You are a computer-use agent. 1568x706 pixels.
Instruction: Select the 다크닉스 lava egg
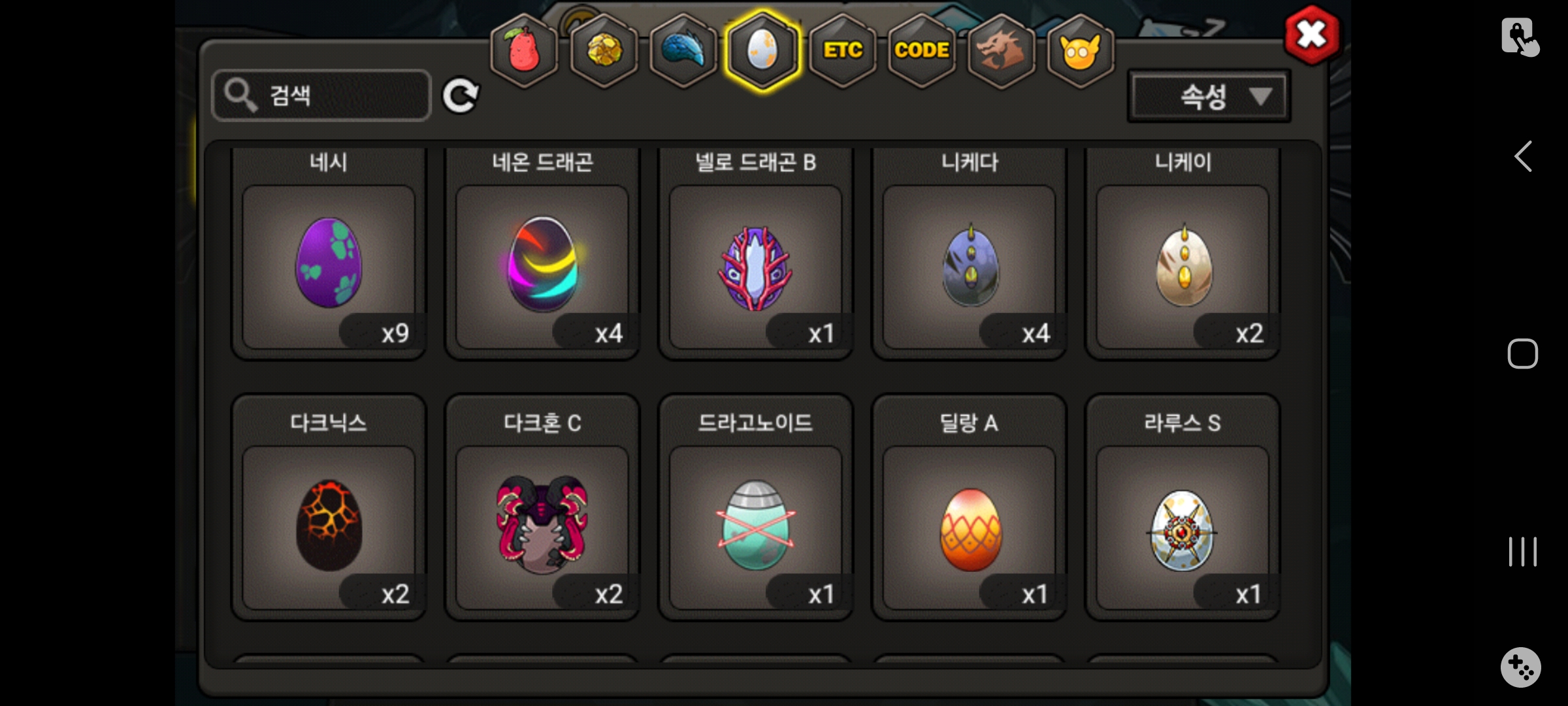click(x=329, y=507)
